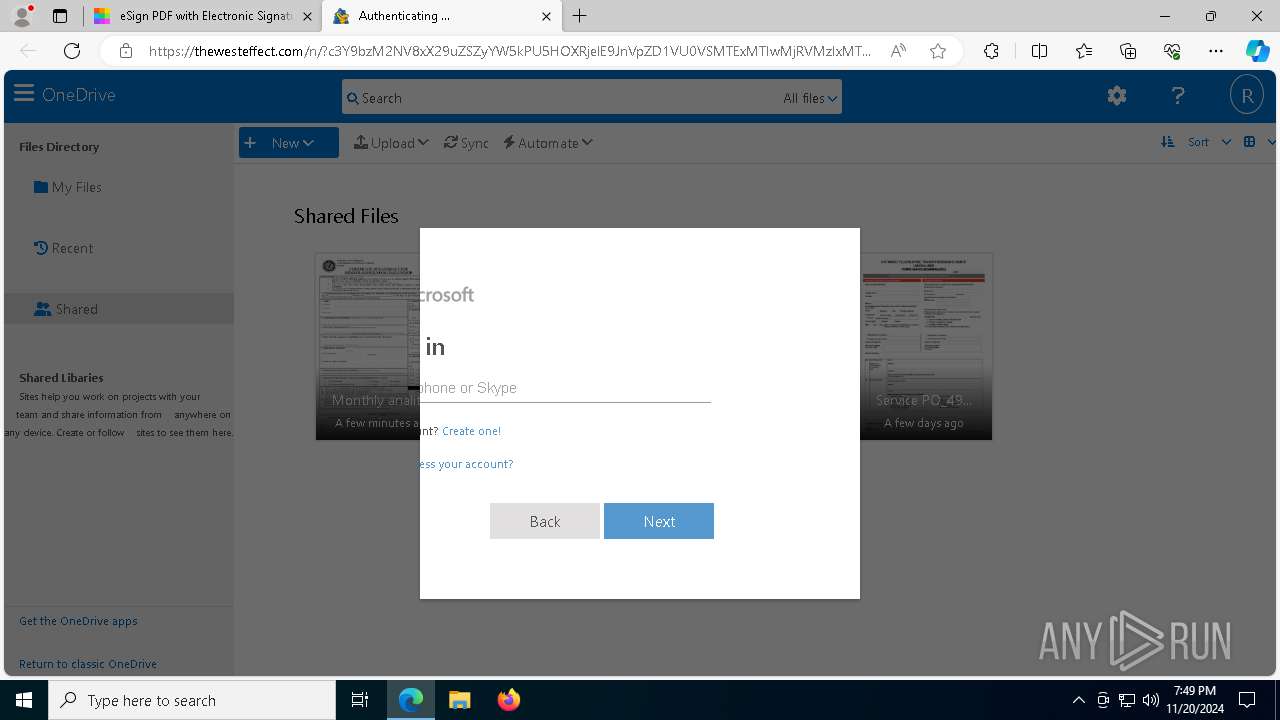Open the OneDrive hamburger menu
Screen dimensions: 1280x720
coord(24,94)
